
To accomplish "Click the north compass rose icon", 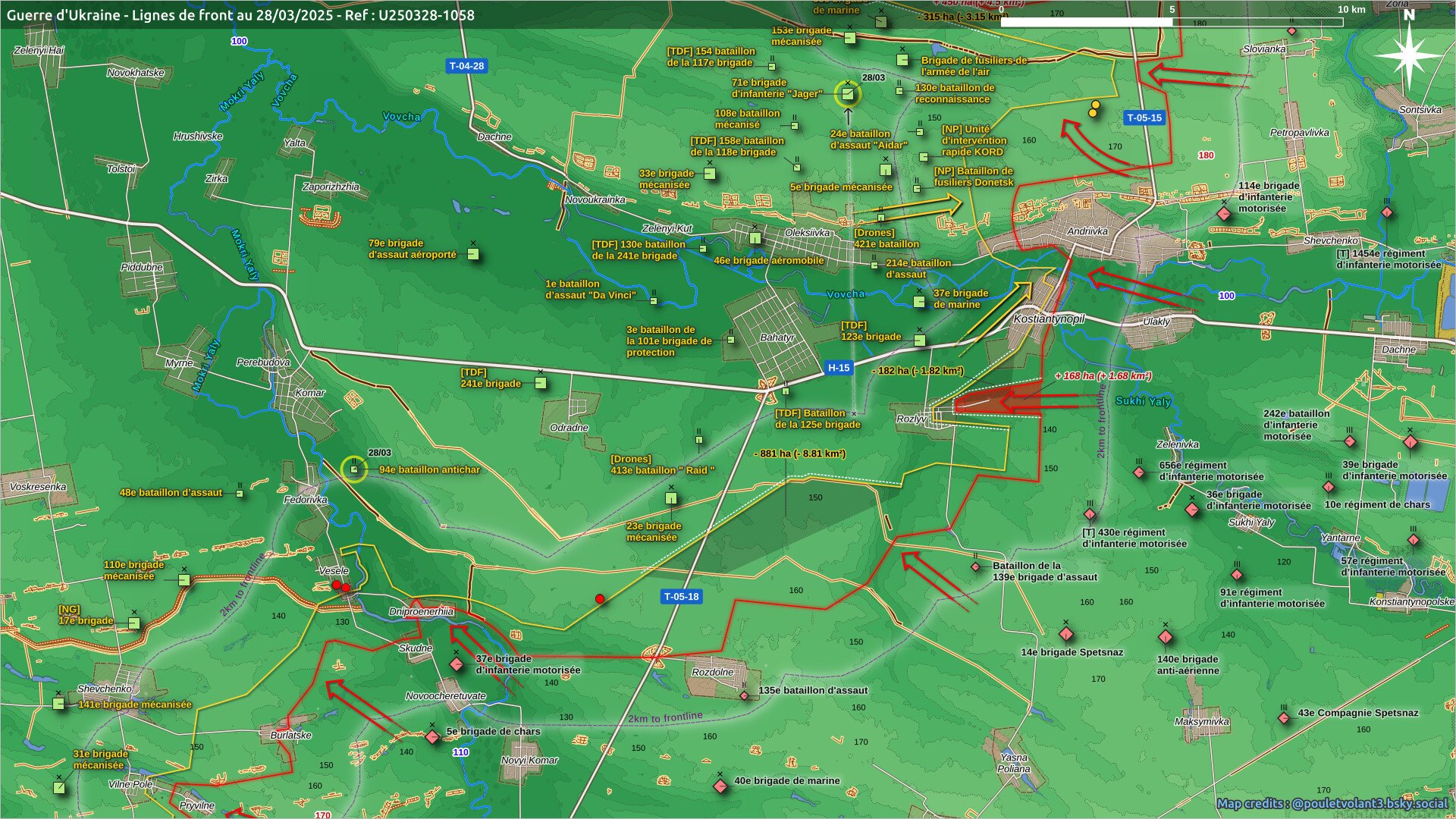I will pos(1408,55).
